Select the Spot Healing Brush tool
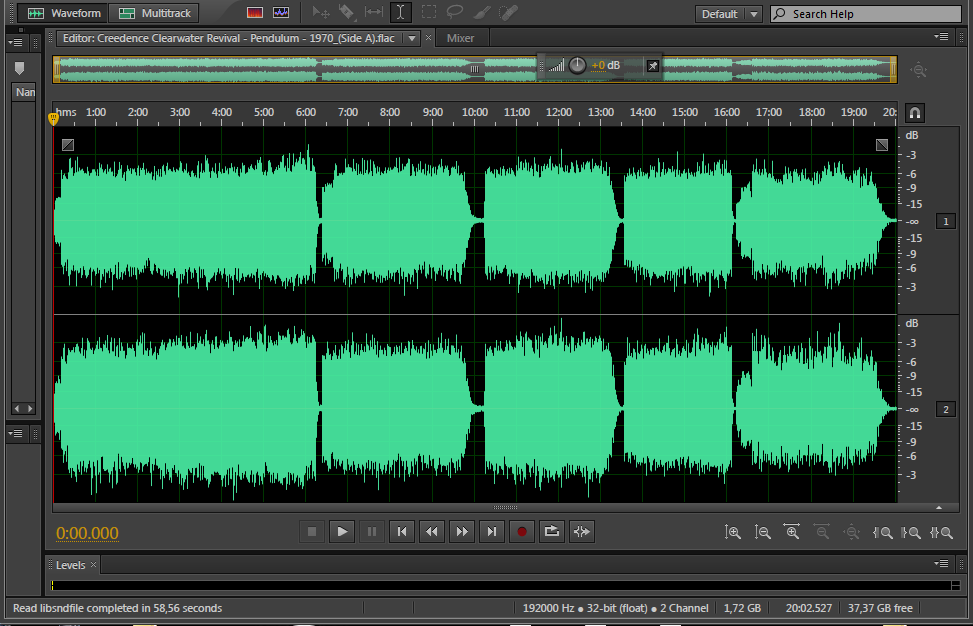Image resolution: width=973 pixels, height=626 pixels. 508,12
